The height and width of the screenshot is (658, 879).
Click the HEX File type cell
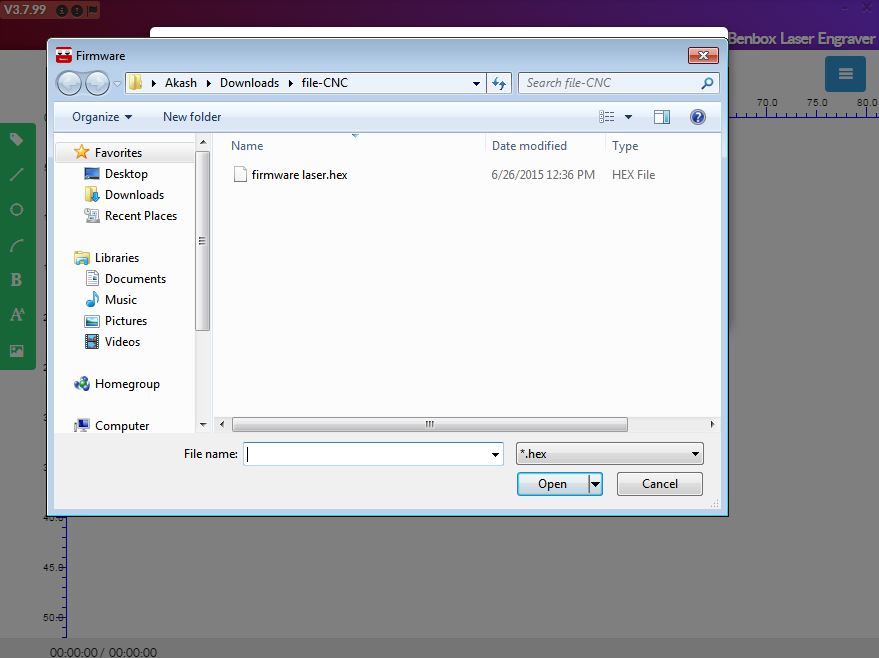633,174
